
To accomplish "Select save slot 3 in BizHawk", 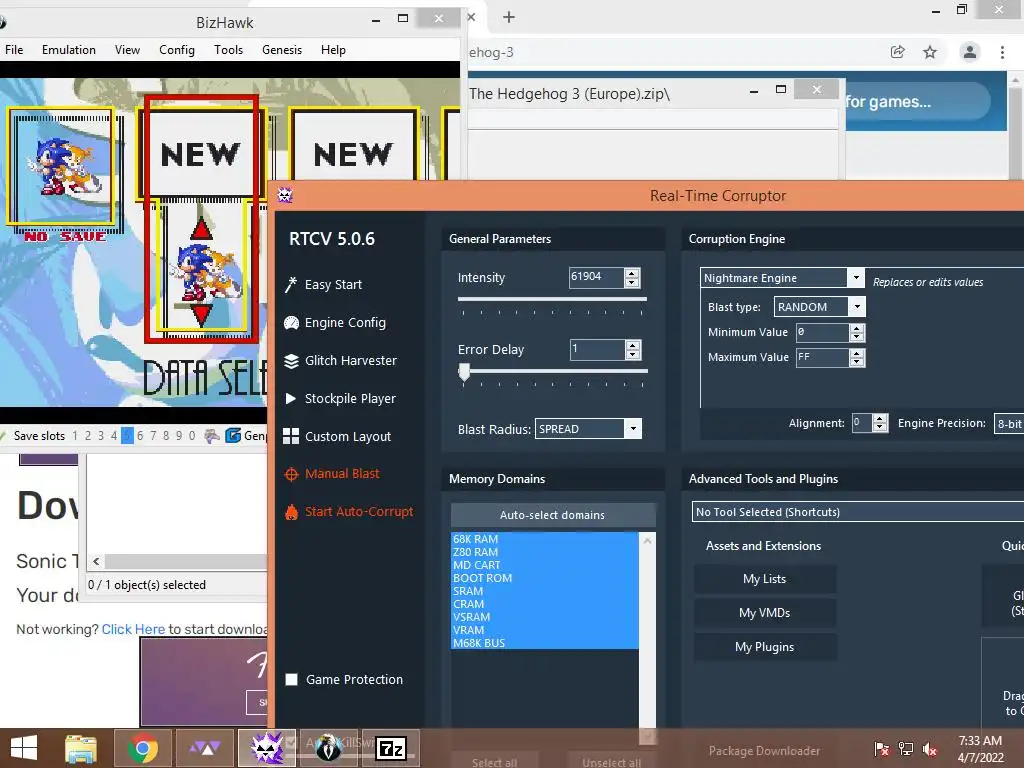I will coord(101,436).
